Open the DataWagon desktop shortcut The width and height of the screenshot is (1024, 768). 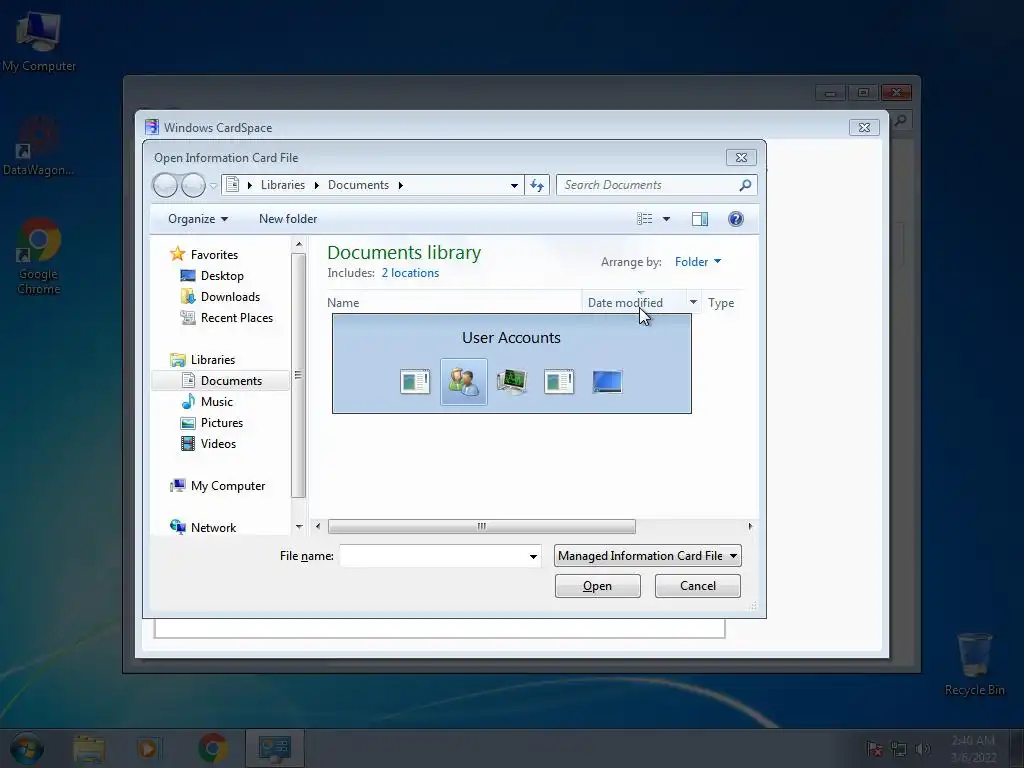tap(38, 146)
